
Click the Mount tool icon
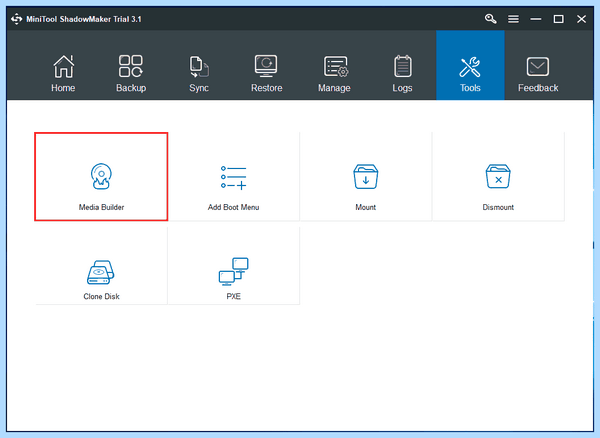[x=365, y=177]
